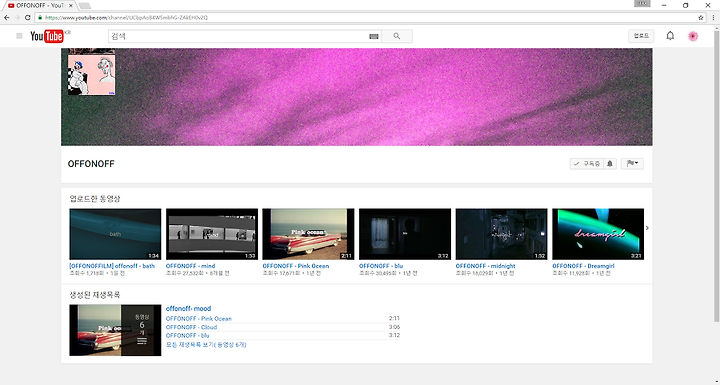720x385 pixels.
Task: Open the YouTube hamburger guide menu
Action: tap(19, 36)
